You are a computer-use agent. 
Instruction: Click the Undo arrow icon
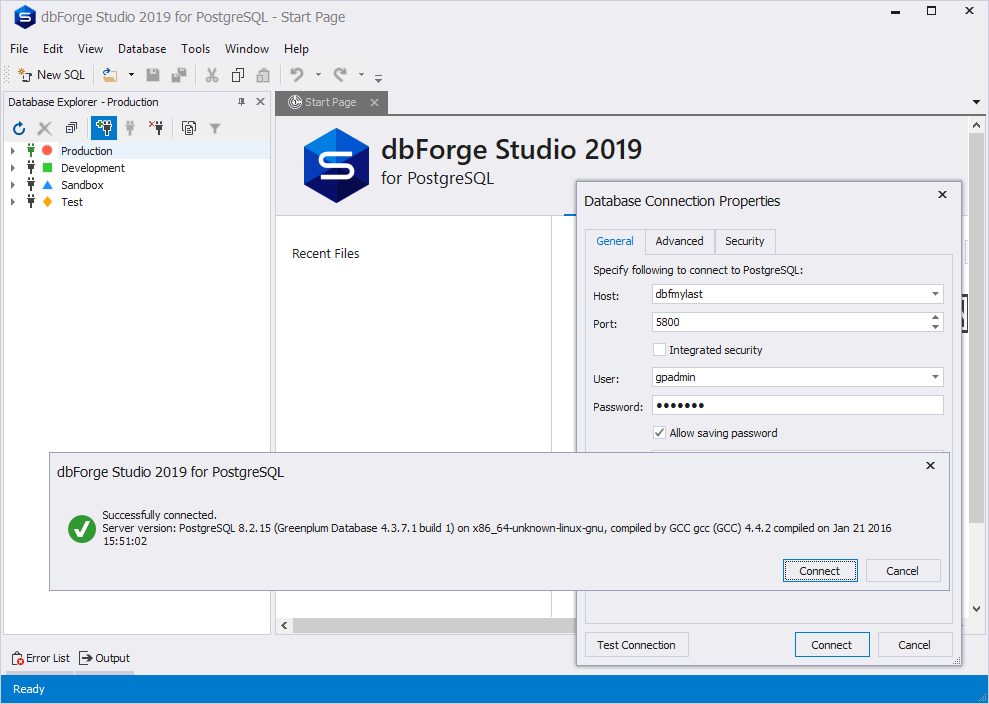pos(296,75)
